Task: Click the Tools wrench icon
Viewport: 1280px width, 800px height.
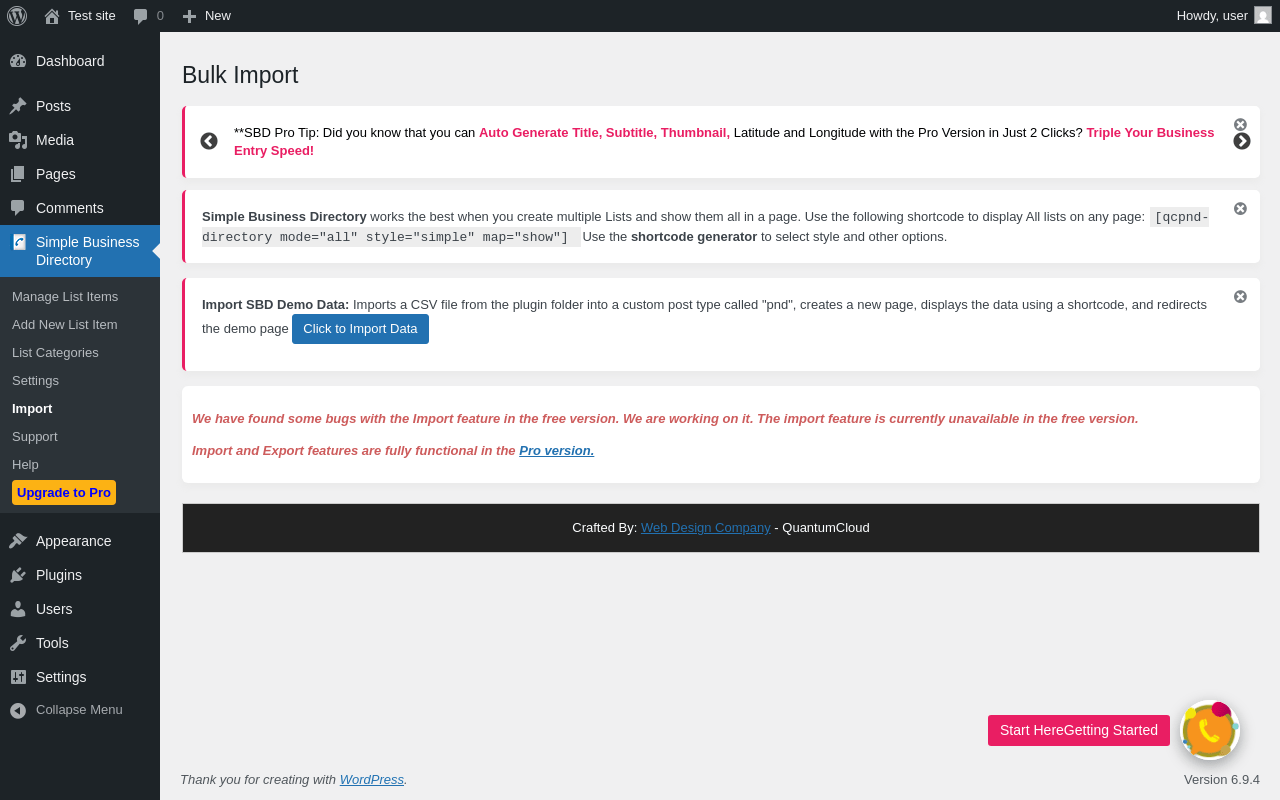Action: tap(18, 643)
